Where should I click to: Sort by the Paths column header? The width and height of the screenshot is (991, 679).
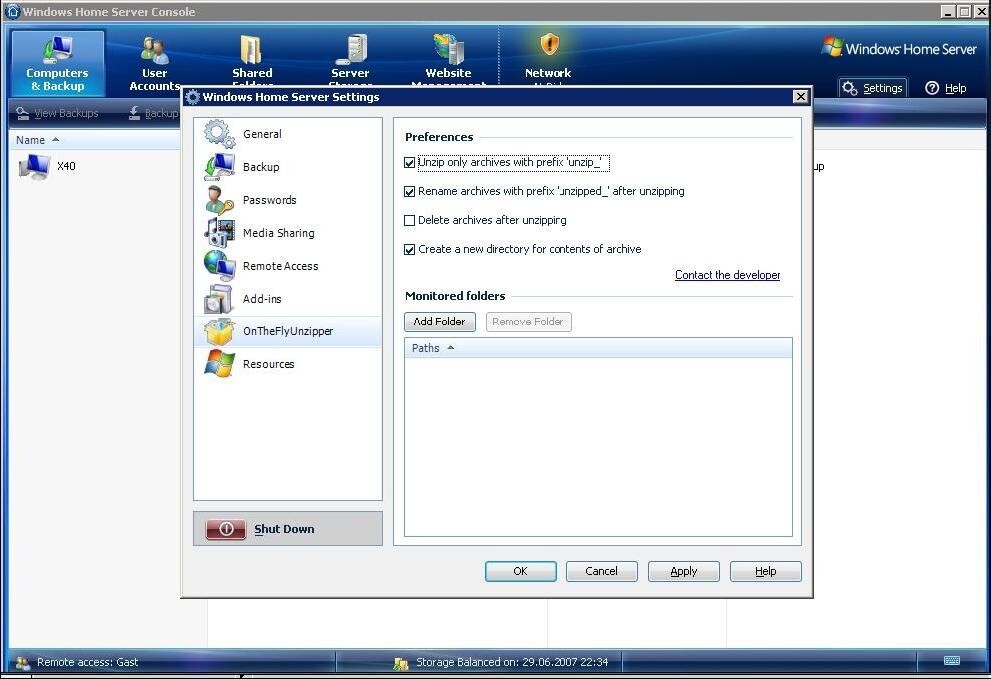(x=598, y=348)
